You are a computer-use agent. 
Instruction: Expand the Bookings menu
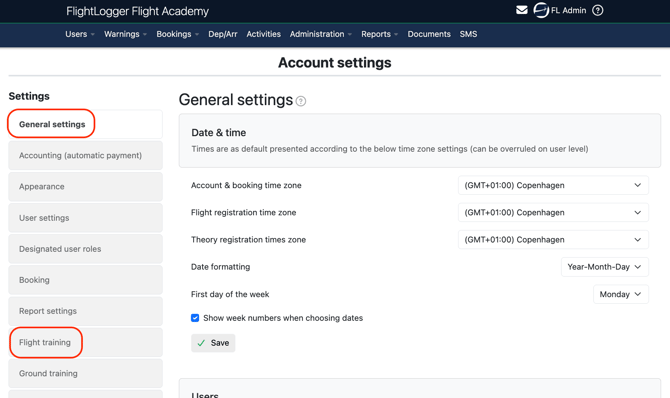[x=177, y=34]
